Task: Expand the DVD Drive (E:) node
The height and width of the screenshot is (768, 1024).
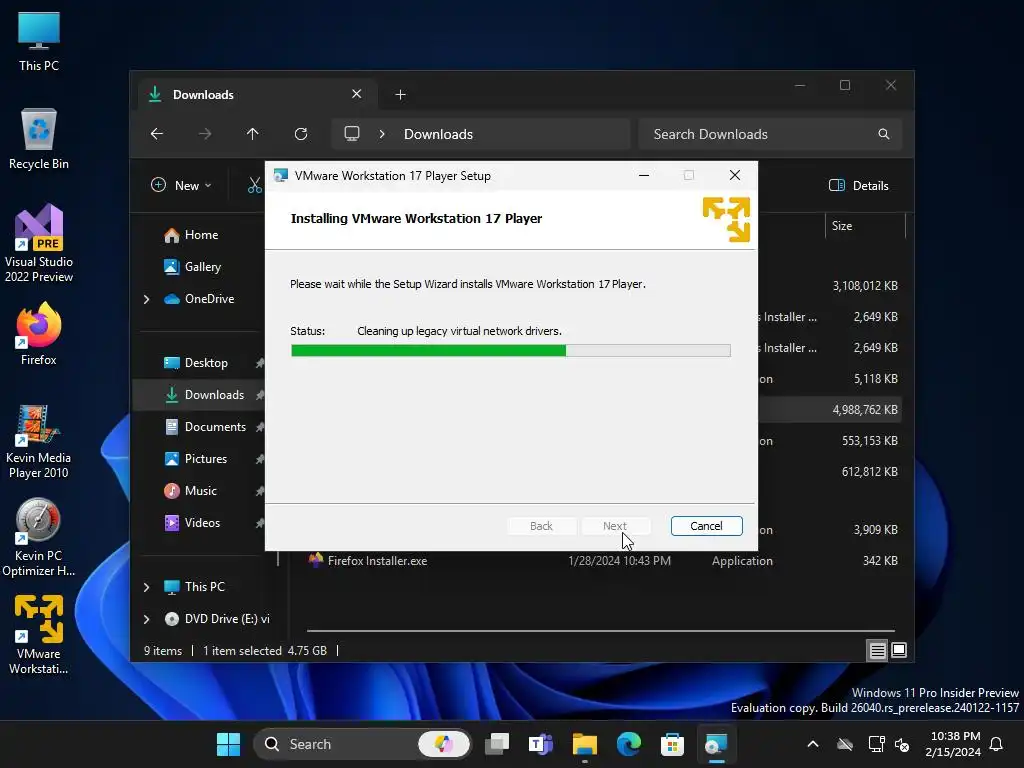Action: click(146, 619)
